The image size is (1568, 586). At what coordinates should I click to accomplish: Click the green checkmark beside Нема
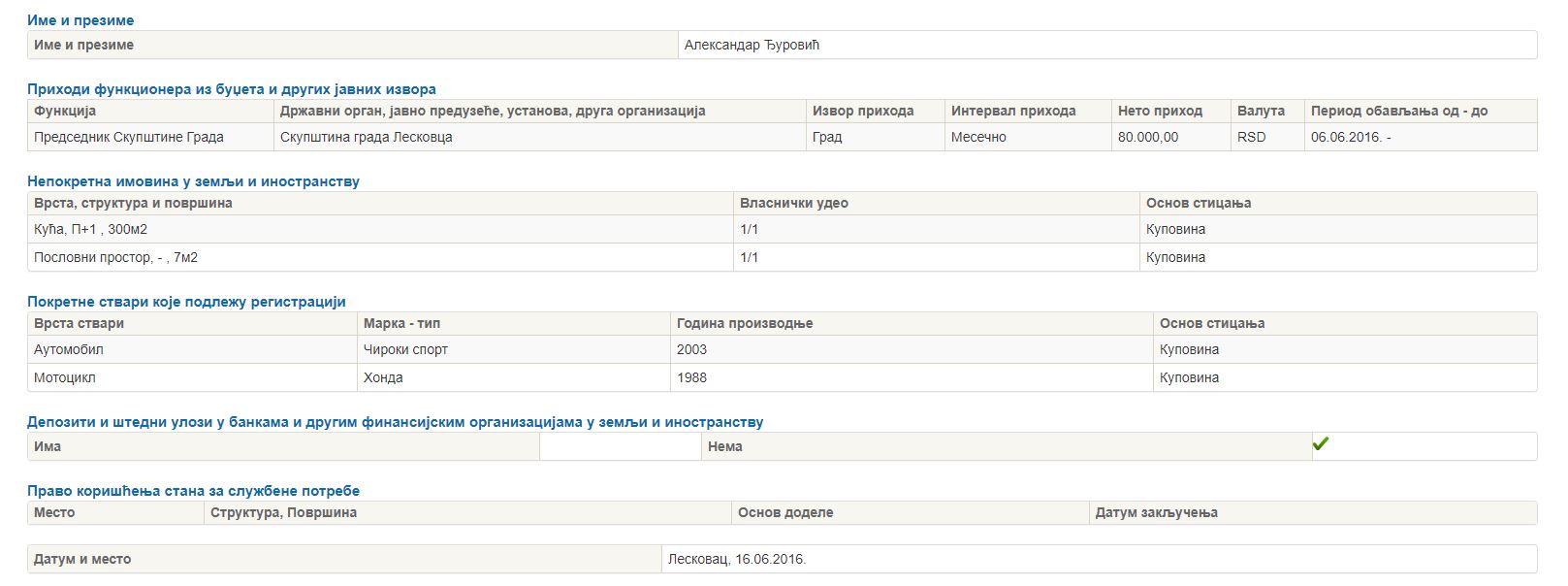1320,444
